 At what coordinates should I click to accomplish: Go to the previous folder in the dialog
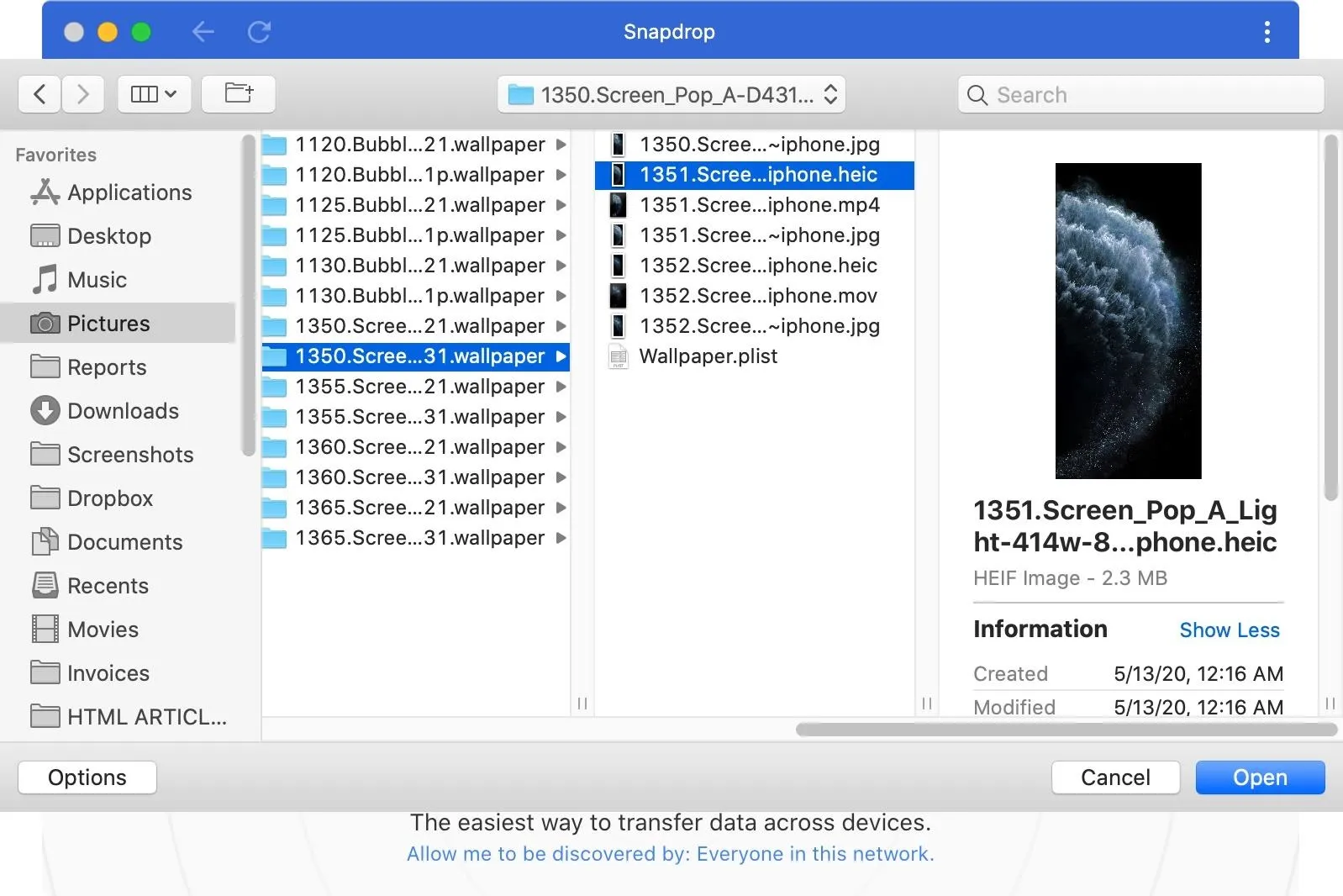point(39,94)
